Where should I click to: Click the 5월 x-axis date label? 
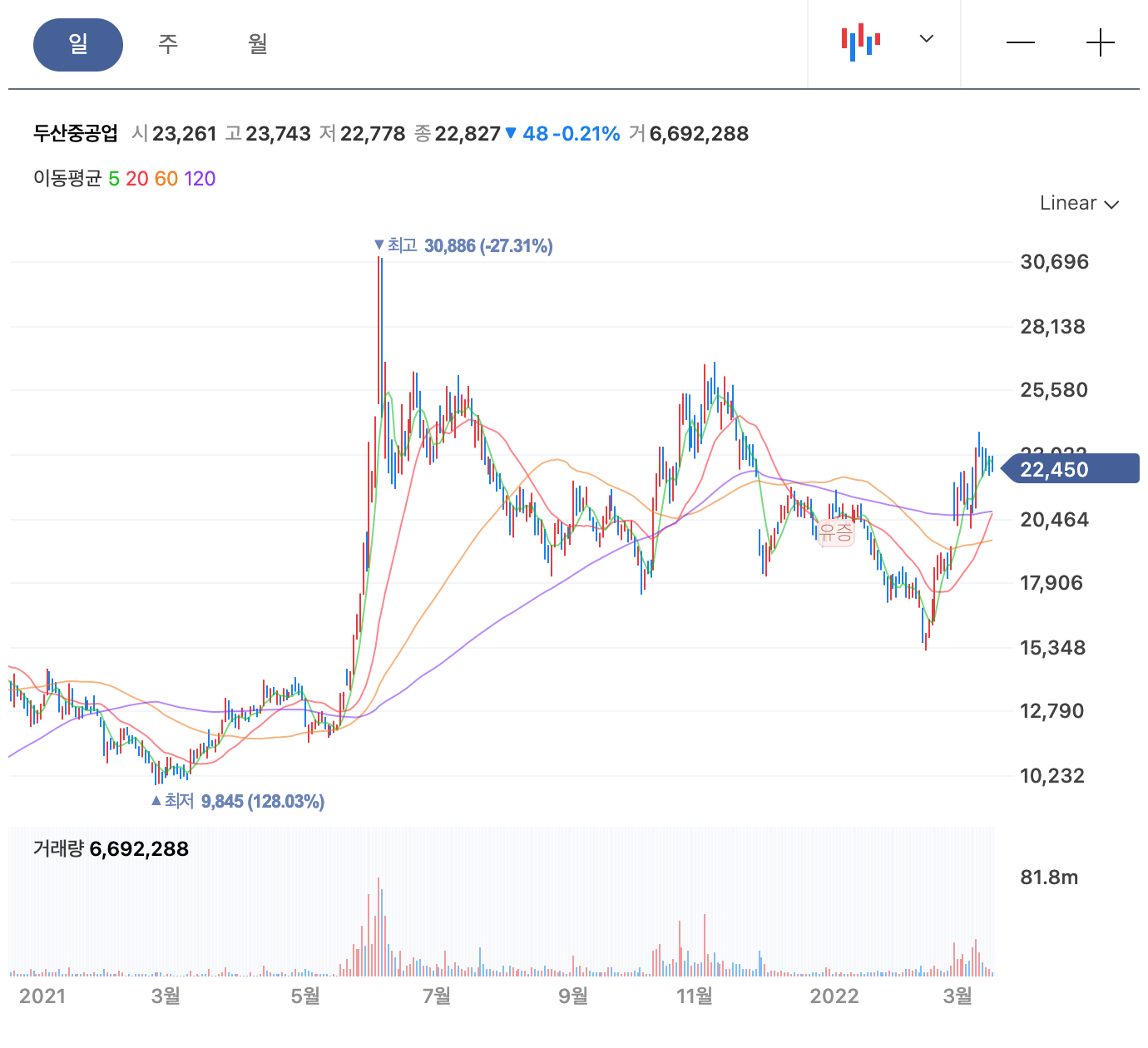coord(305,996)
